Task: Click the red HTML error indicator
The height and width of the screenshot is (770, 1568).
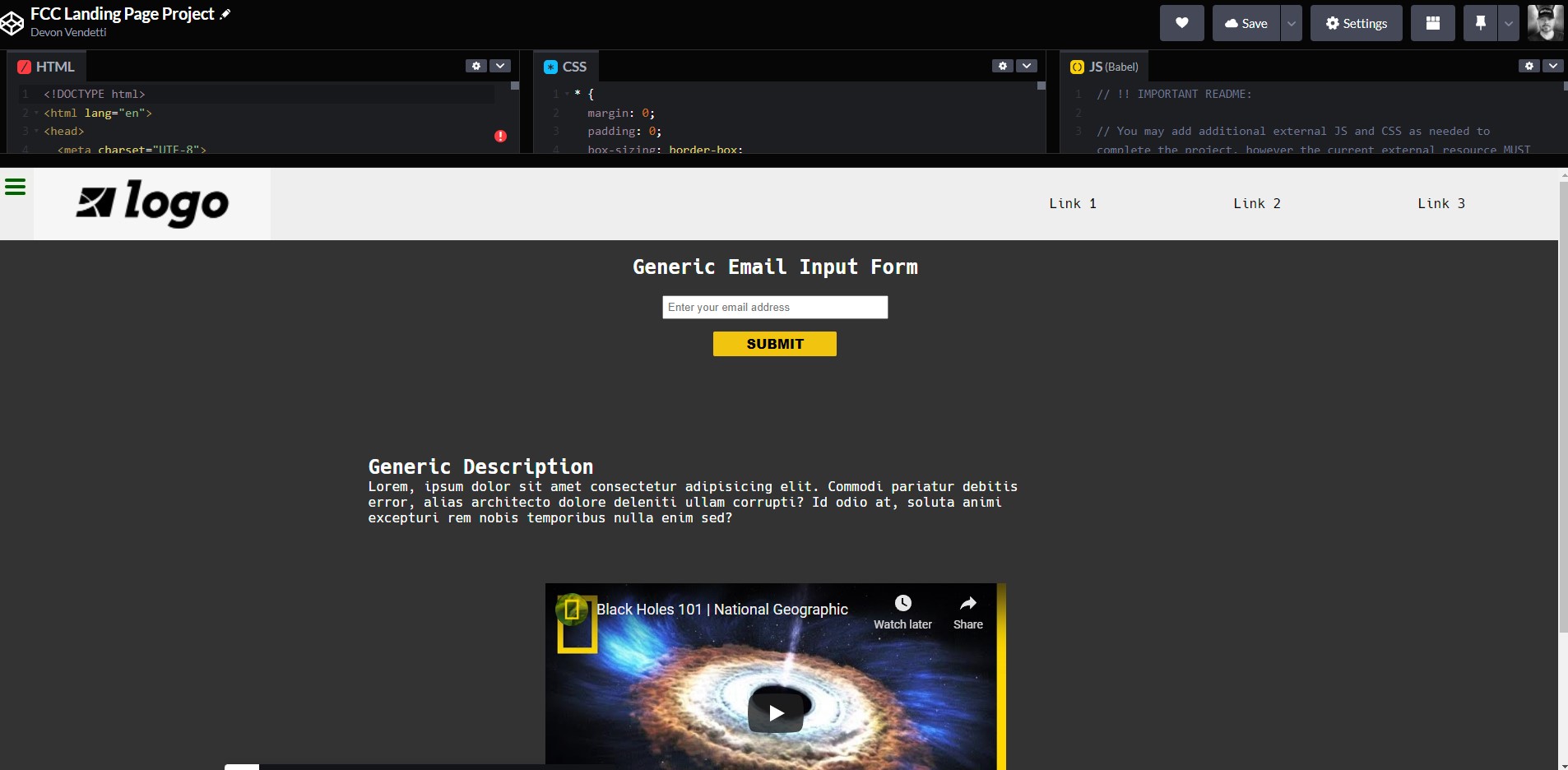Action: click(x=500, y=137)
